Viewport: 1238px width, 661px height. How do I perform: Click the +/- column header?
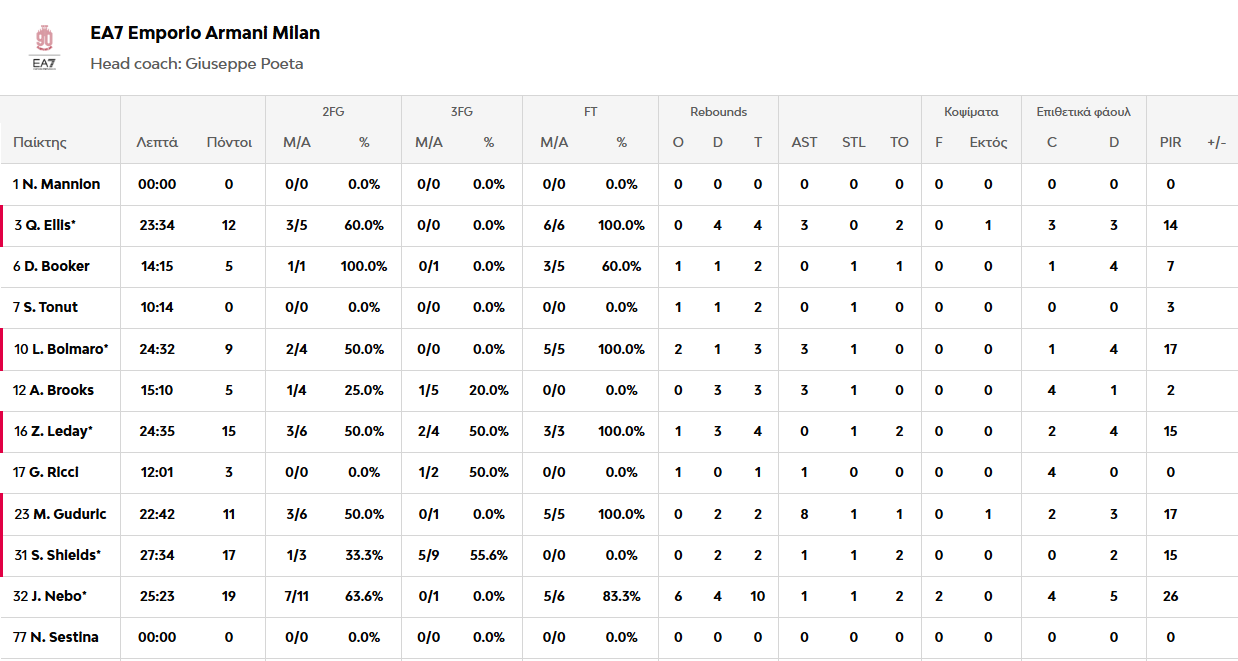[1216, 142]
